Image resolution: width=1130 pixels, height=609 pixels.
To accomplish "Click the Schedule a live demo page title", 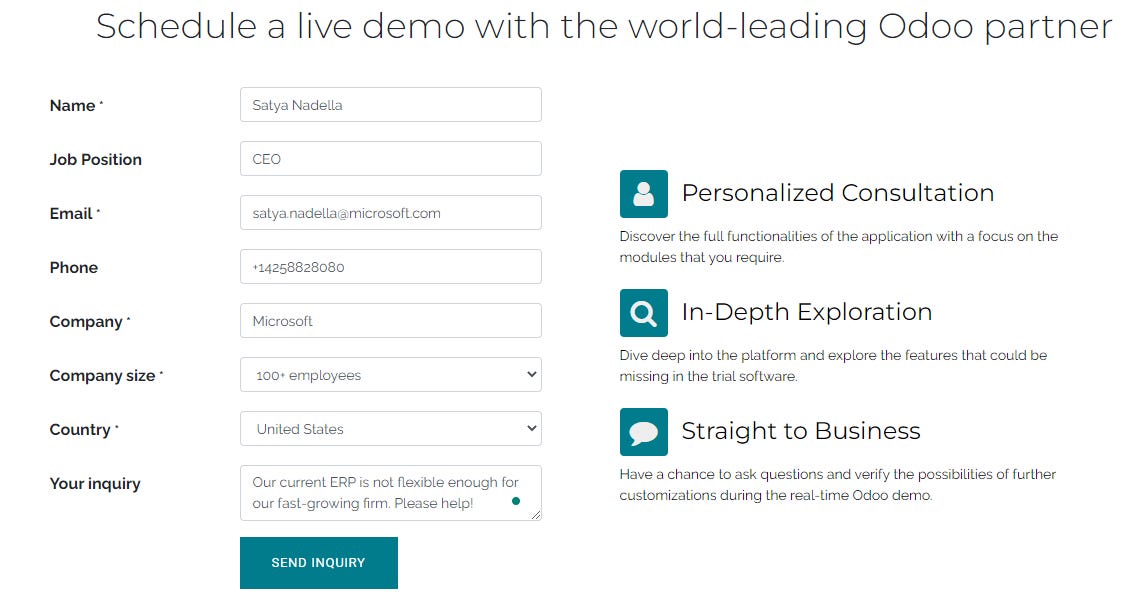I will 604,27.
